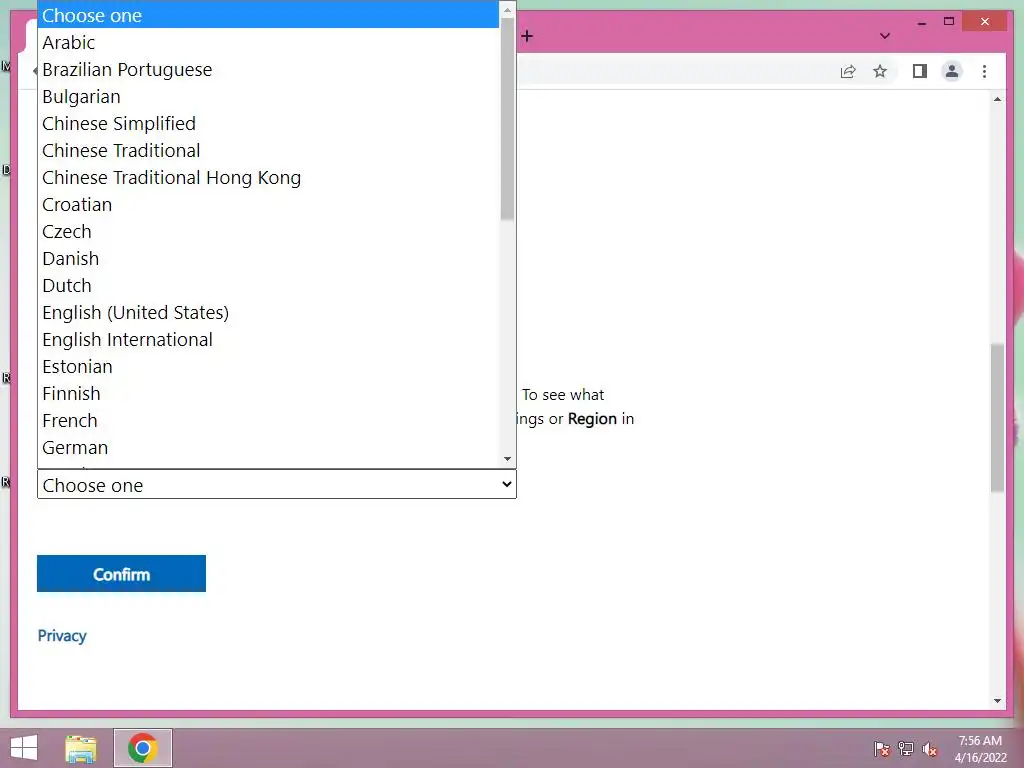Maximize the Chrome window
Image resolution: width=1024 pixels, height=768 pixels.
pyautogui.click(x=949, y=22)
